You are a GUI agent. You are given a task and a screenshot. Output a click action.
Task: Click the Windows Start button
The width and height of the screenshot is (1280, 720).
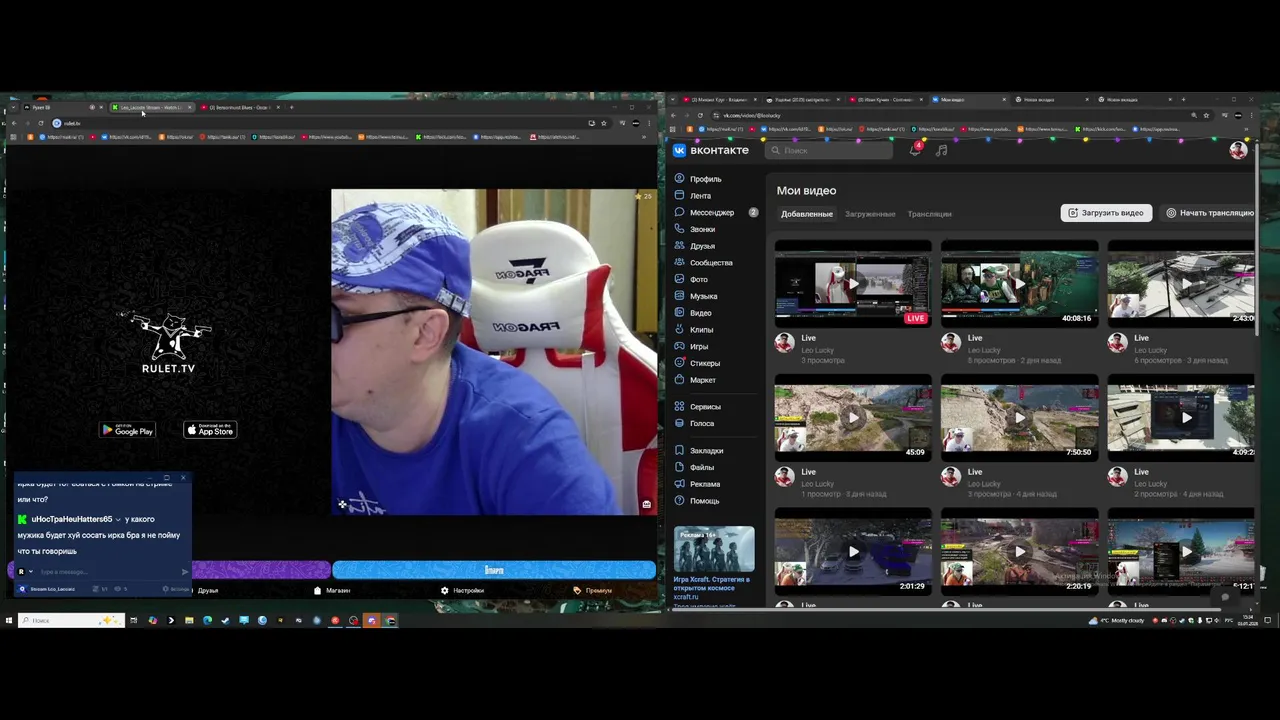click(x=8, y=621)
